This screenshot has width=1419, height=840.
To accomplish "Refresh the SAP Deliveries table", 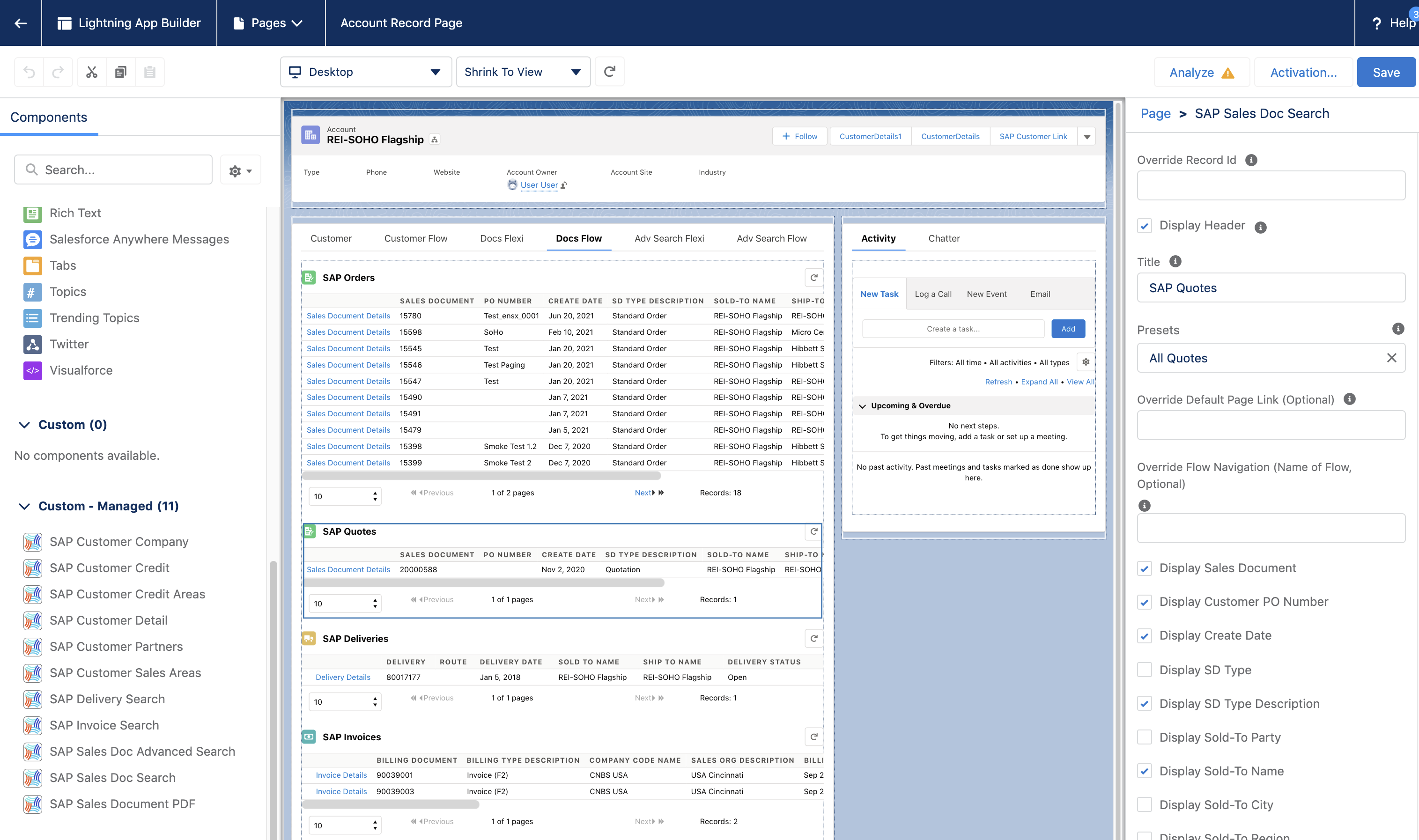I will coord(814,639).
